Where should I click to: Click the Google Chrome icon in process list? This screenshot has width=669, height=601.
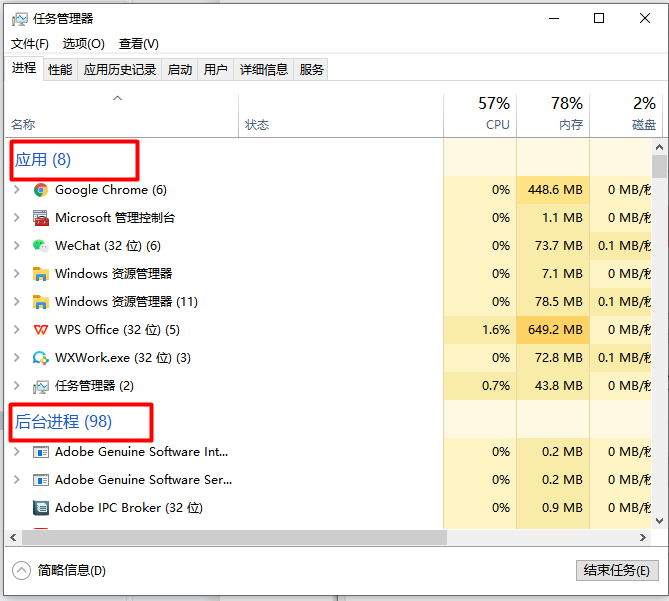pyautogui.click(x=41, y=190)
